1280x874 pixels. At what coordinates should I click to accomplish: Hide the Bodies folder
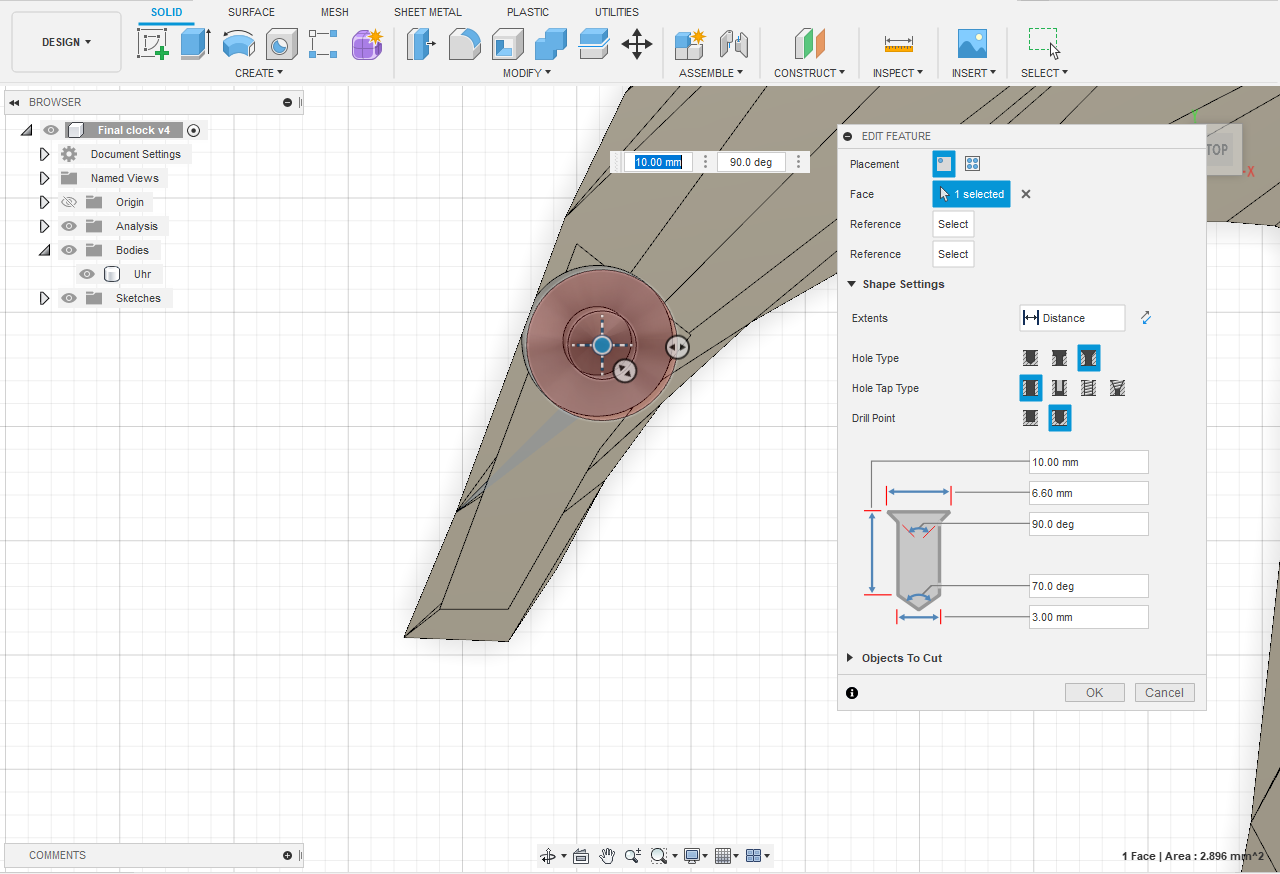(x=69, y=250)
